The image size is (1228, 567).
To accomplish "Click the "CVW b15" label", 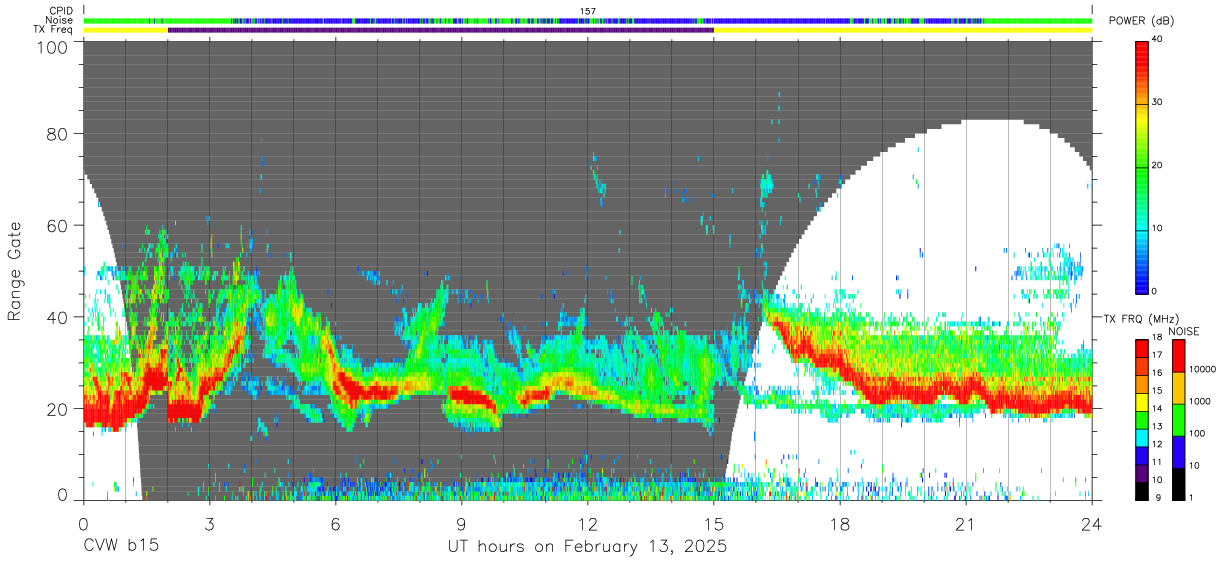I will [120, 547].
